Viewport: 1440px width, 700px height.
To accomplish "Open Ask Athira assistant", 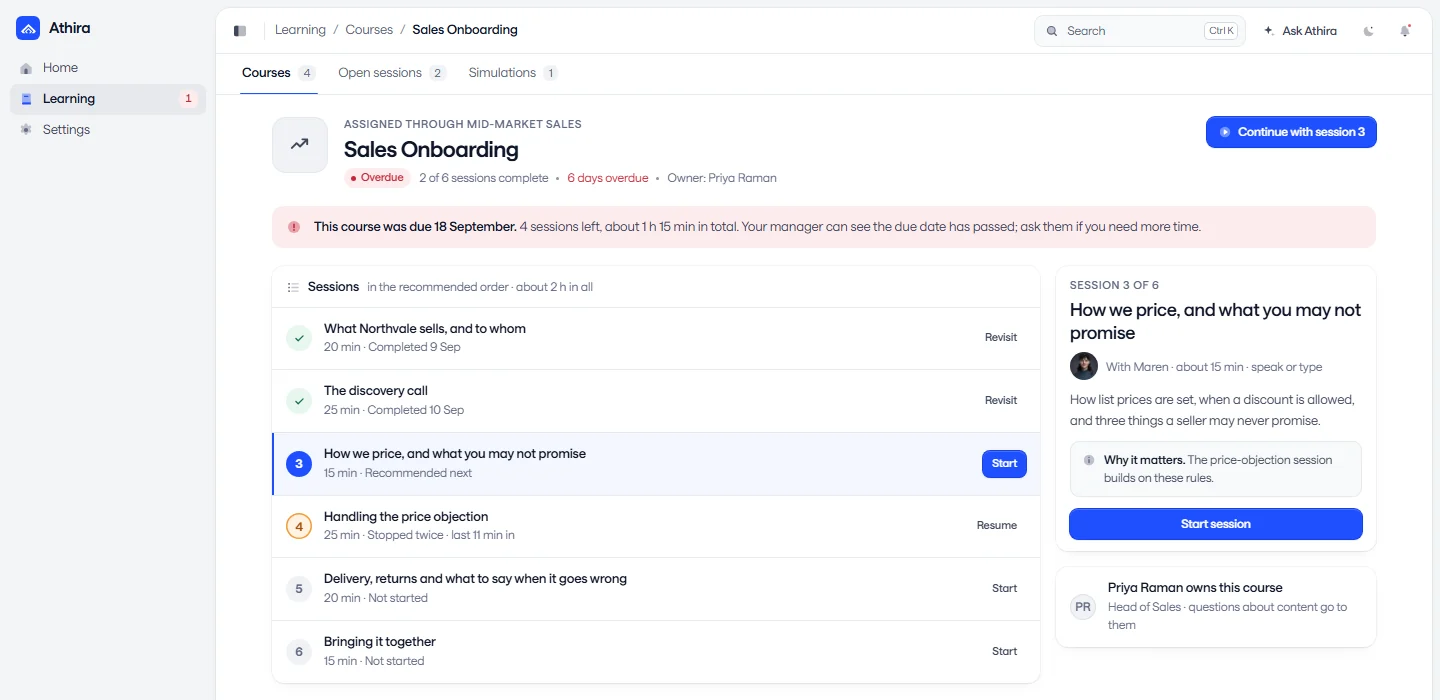I will click(x=1300, y=31).
